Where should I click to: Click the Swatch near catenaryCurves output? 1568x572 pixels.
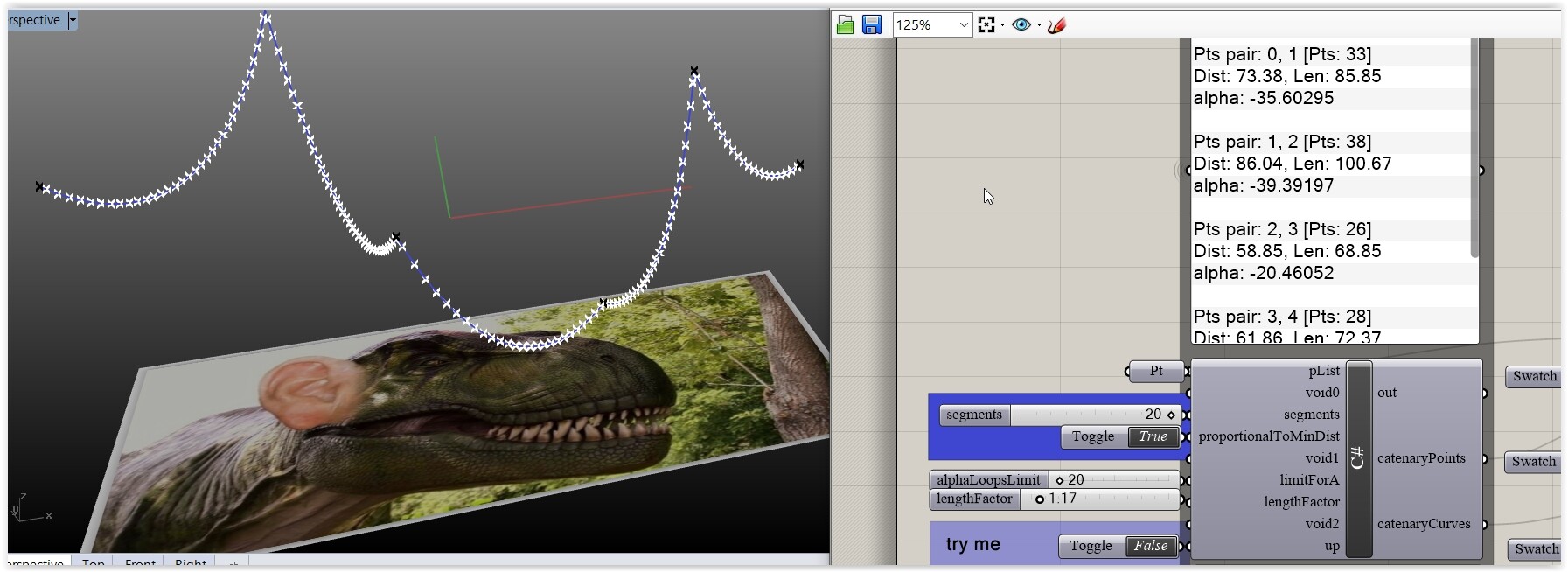click(1536, 549)
